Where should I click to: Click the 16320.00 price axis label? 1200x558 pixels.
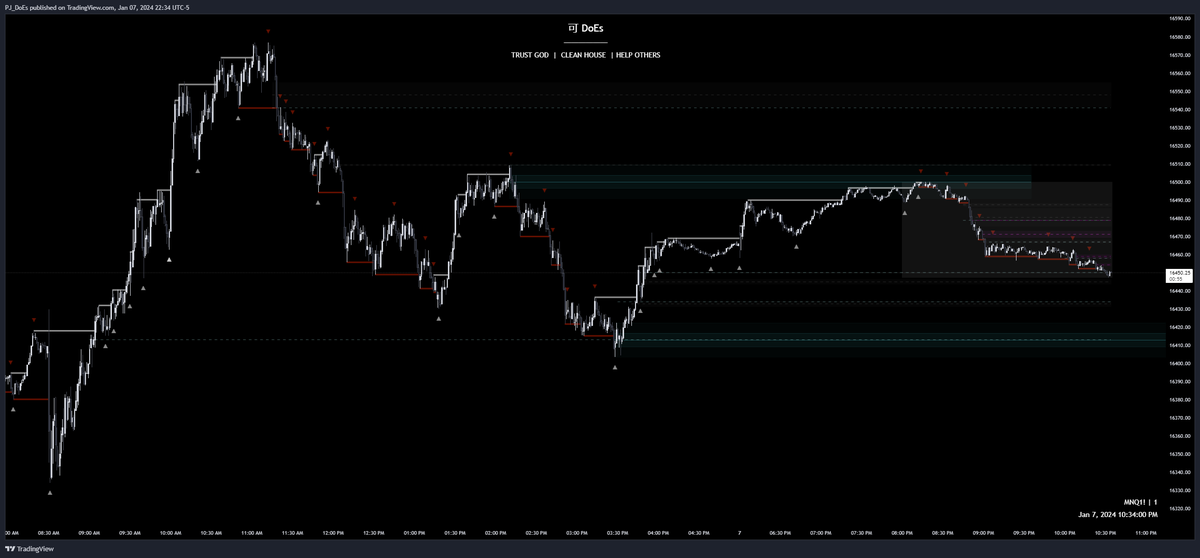pyautogui.click(x=1178, y=508)
